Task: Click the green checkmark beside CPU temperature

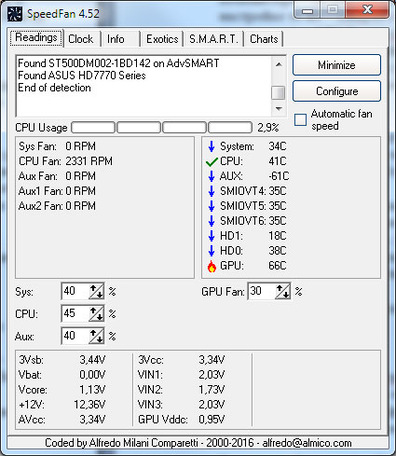Action: [x=212, y=162]
